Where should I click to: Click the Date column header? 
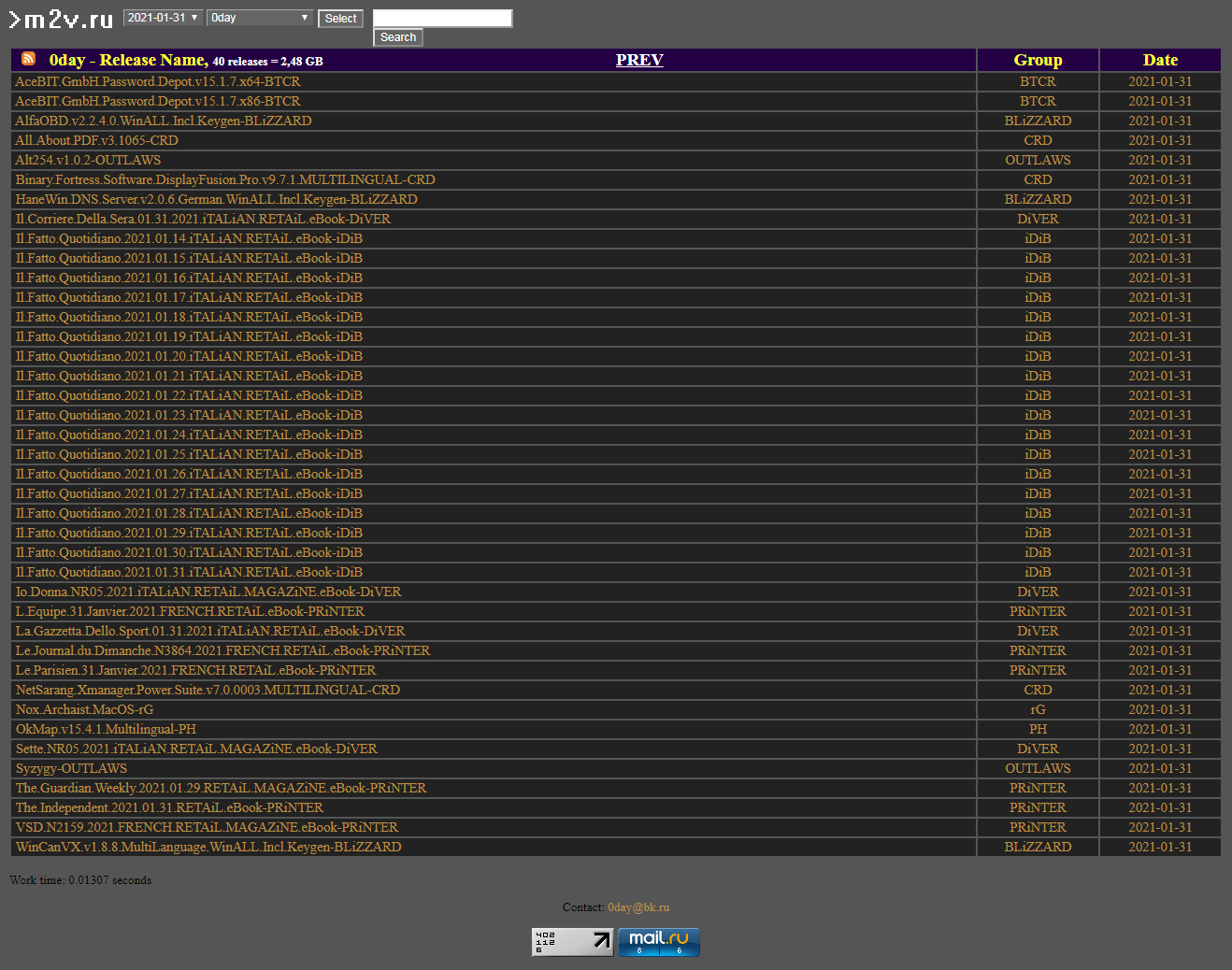(1160, 60)
